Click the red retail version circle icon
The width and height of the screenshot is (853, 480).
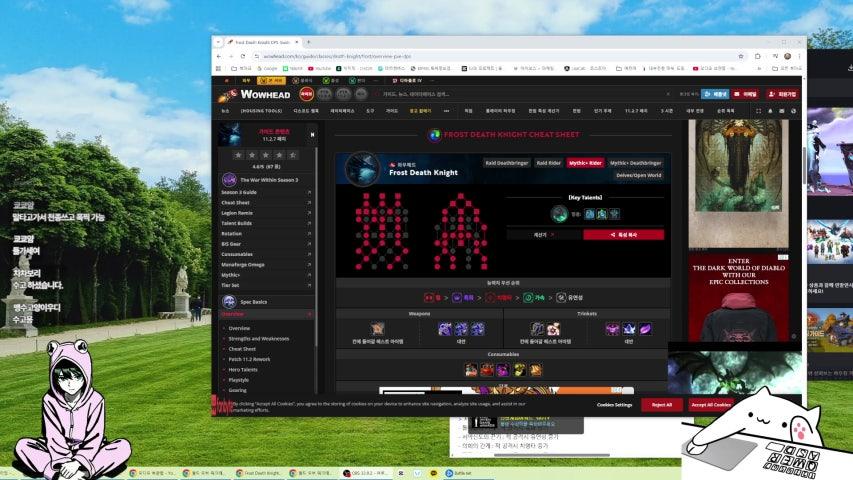click(306, 94)
